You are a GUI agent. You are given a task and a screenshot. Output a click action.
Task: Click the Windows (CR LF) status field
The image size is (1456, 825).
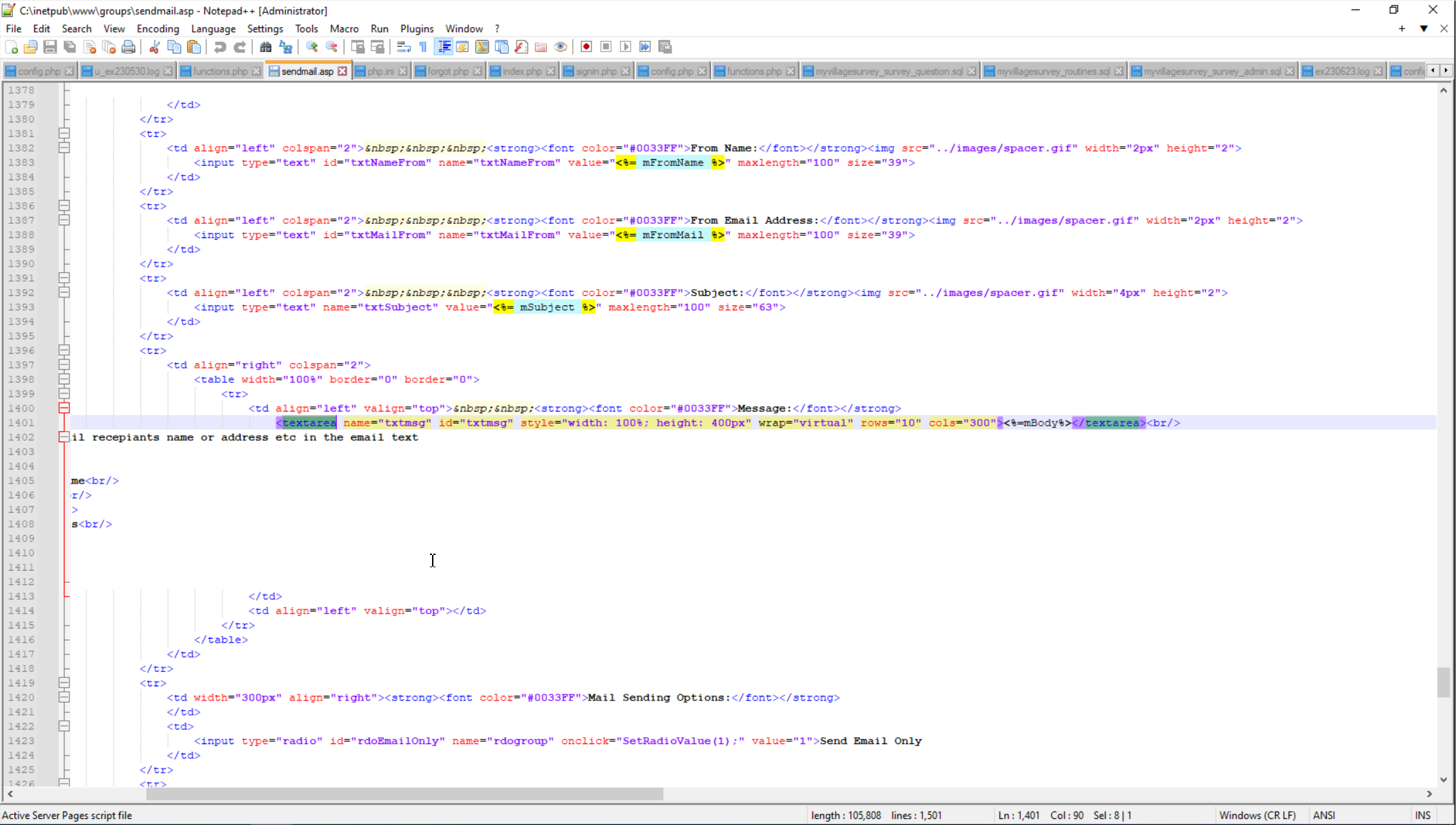click(1257, 815)
